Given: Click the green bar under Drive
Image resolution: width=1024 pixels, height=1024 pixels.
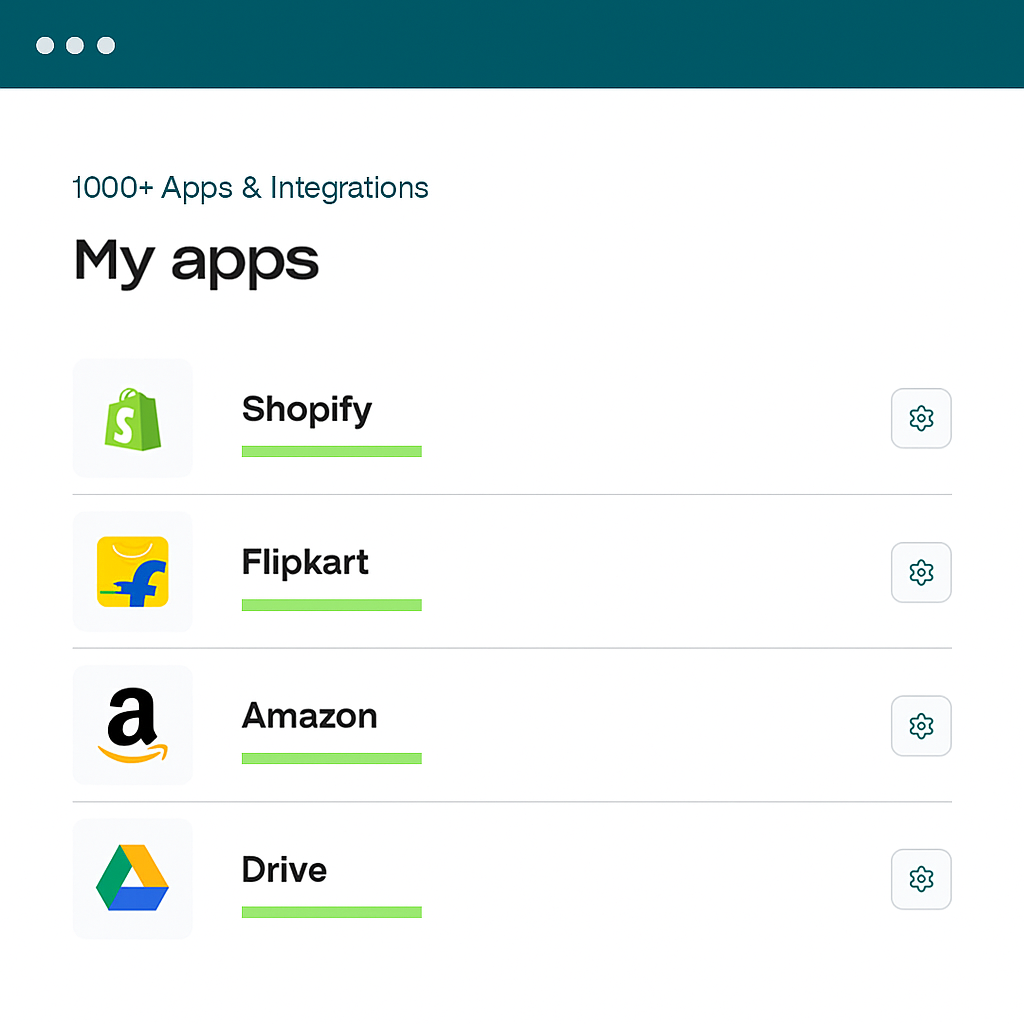Looking at the screenshot, I should coord(331,912).
